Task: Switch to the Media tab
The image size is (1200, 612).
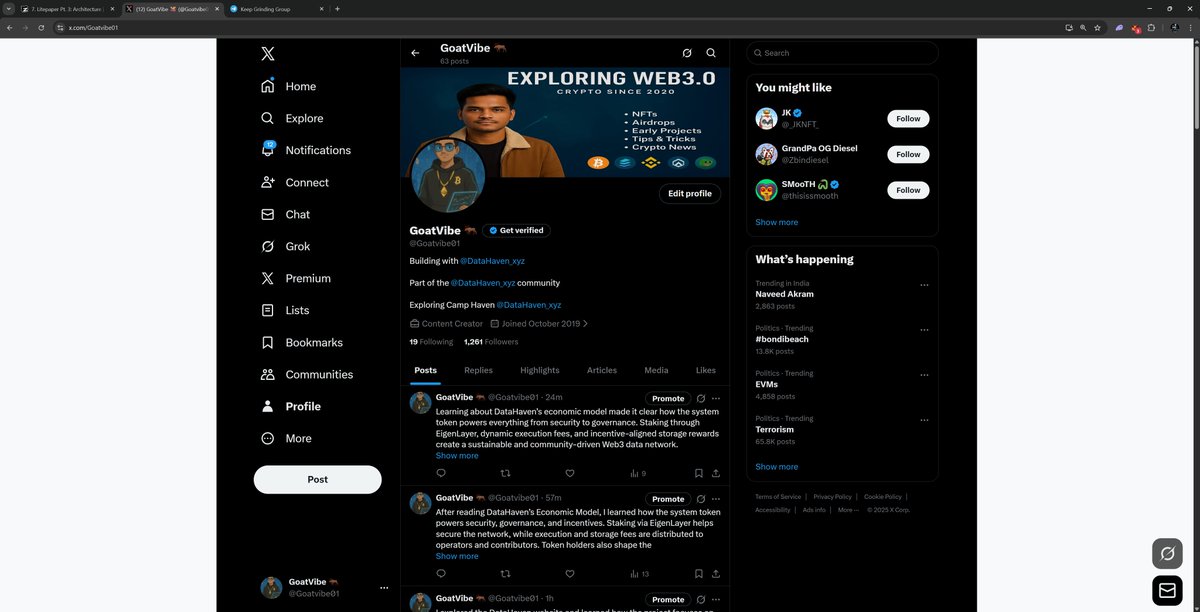Action: click(656, 370)
